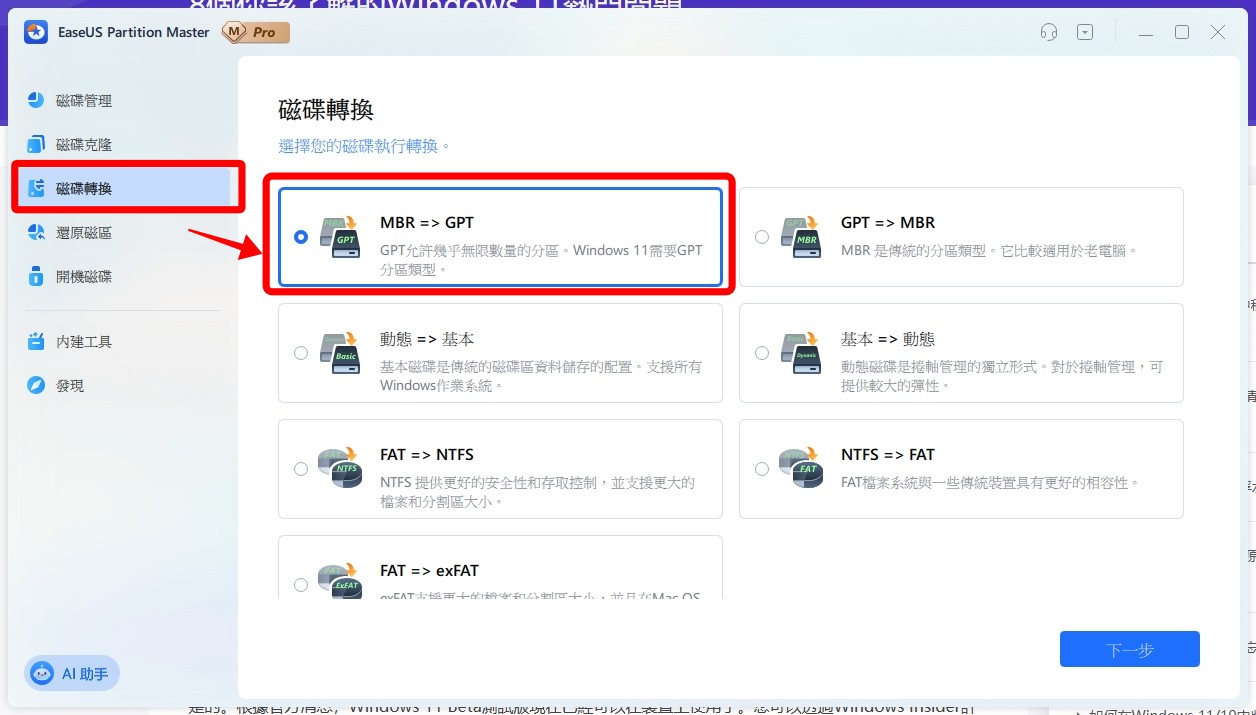The image size is (1256, 715).
Task: Click the 基本 to 動態 disk icon
Action: (x=800, y=353)
